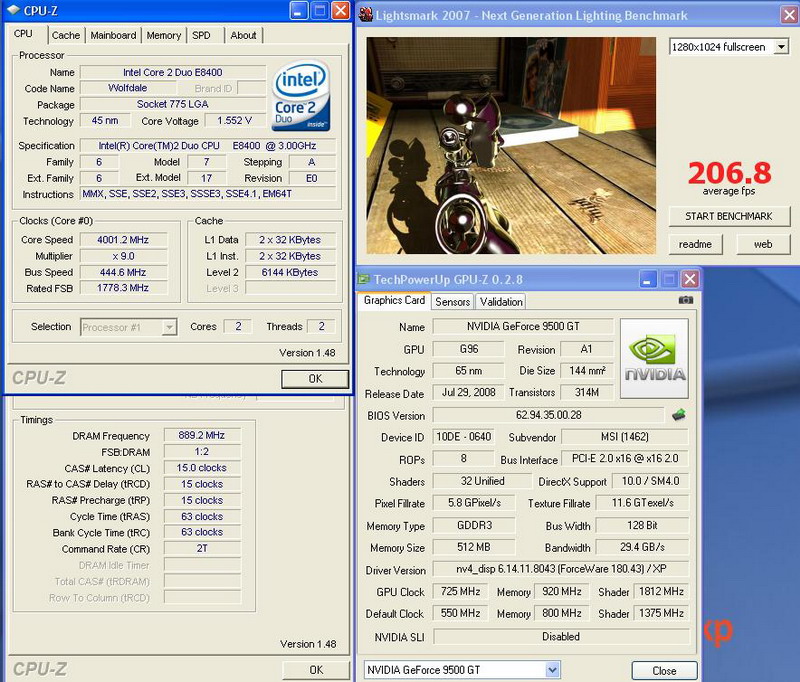Click the Bus Interface field PCI-E 2.0 x16
This screenshot has width=800, height=682.
tap(625, 459)
